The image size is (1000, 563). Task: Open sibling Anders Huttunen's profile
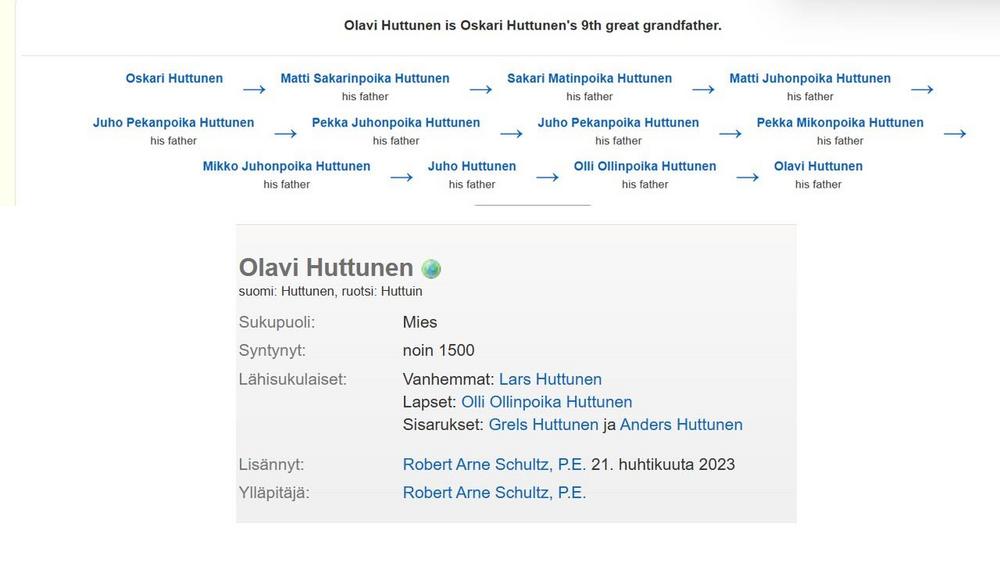tap(681, 425)
